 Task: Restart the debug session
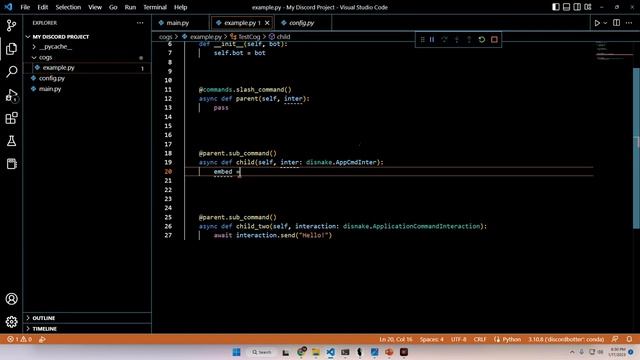pyautogui.click(x=482, y=40)
